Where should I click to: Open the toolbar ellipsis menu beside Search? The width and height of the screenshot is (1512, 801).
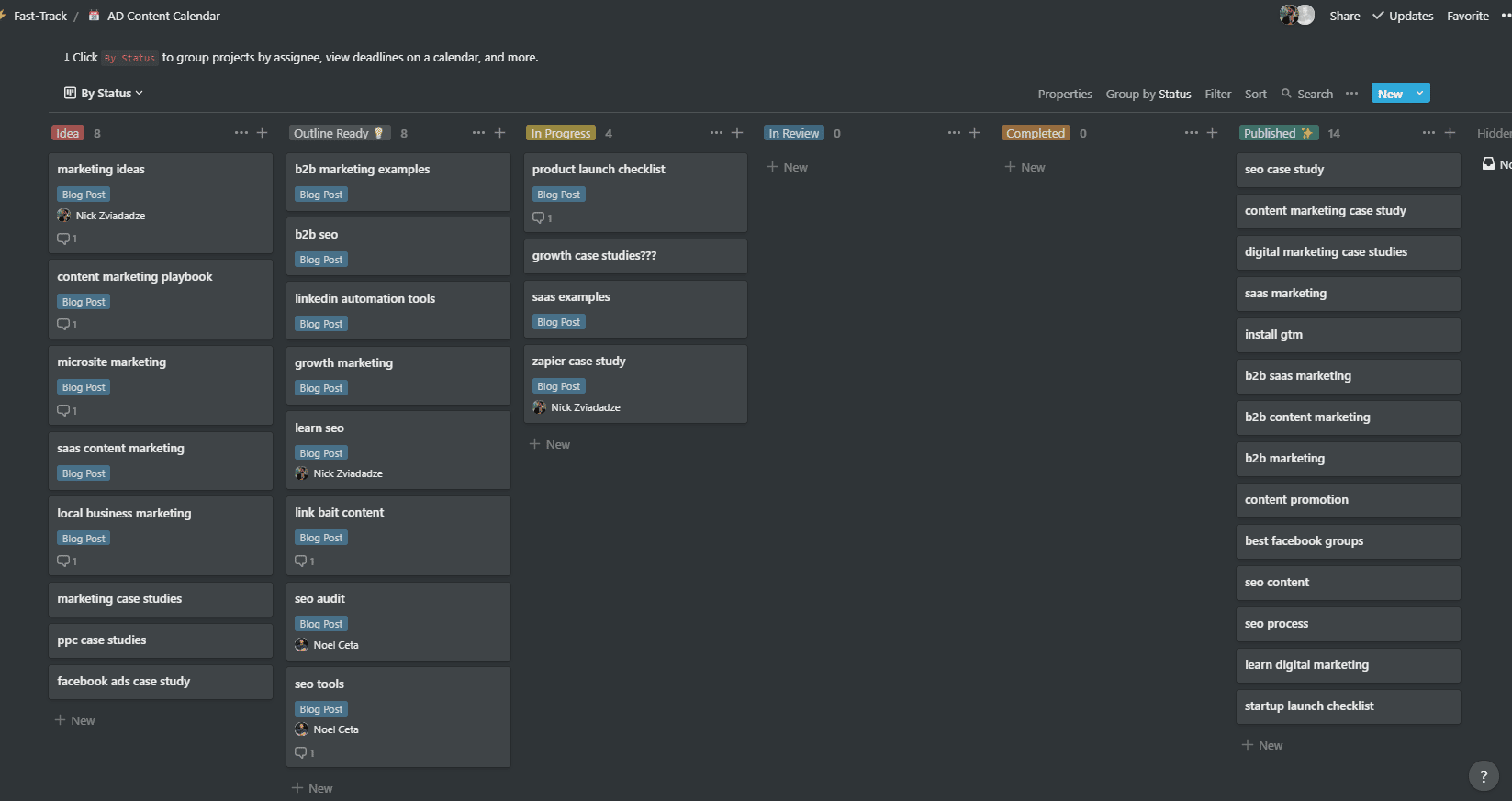1351,94
